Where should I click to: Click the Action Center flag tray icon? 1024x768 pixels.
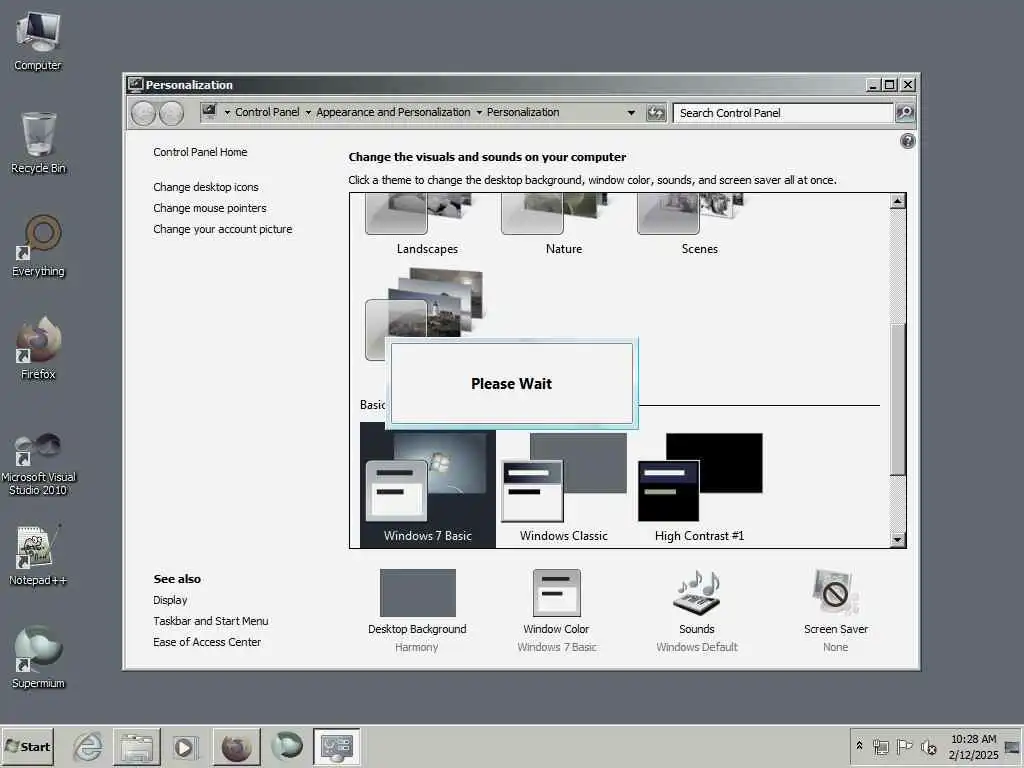tap(904, 746)
